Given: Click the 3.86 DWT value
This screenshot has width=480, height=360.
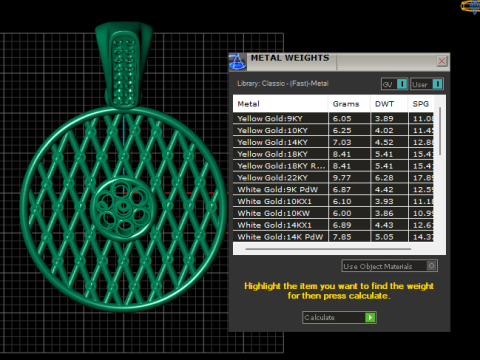Looking at the screenshot, I should (x=384, y=213).
